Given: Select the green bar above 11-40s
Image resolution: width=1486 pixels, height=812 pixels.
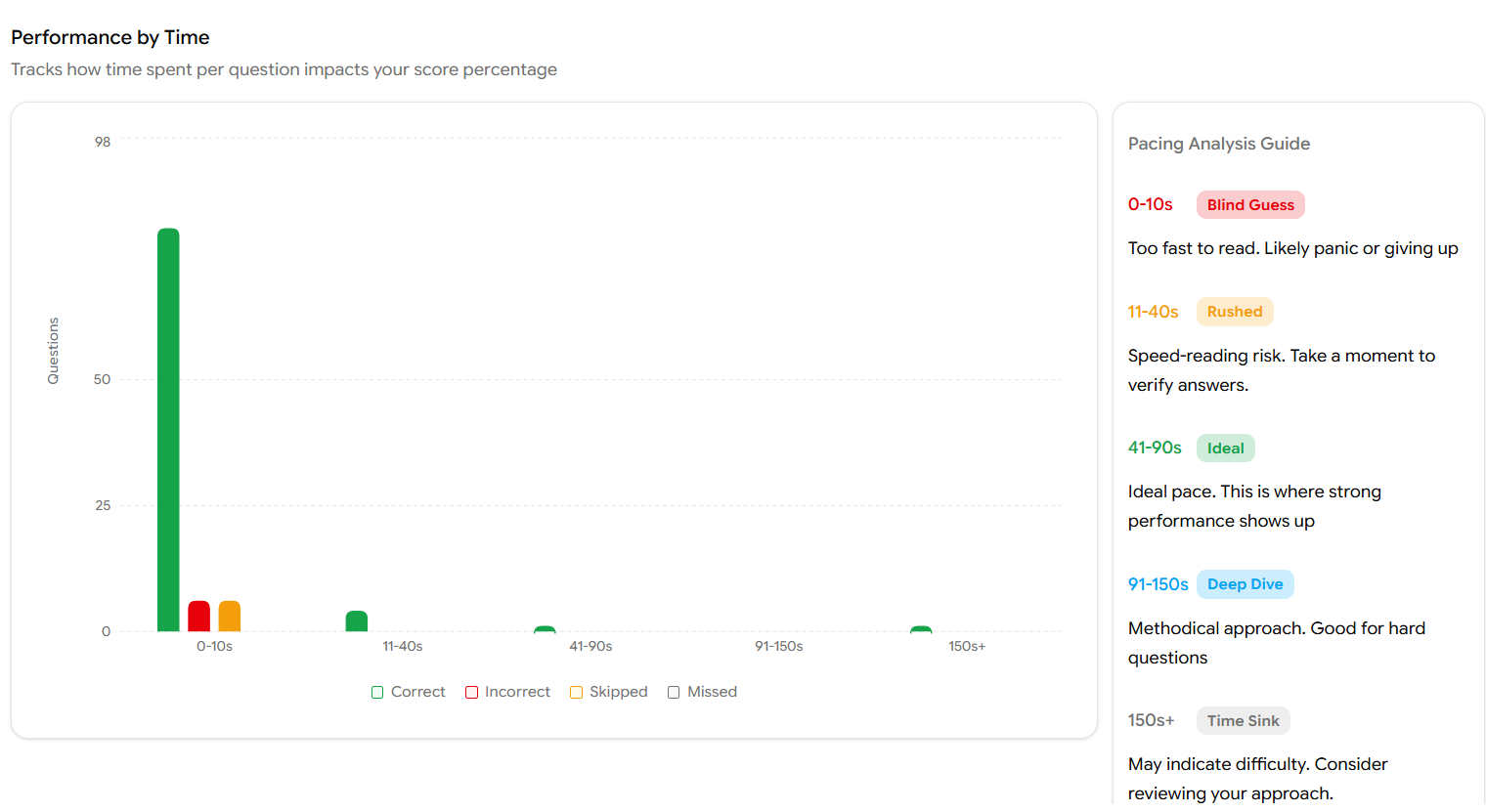Looking at the screenshot, I should point(357,621).
